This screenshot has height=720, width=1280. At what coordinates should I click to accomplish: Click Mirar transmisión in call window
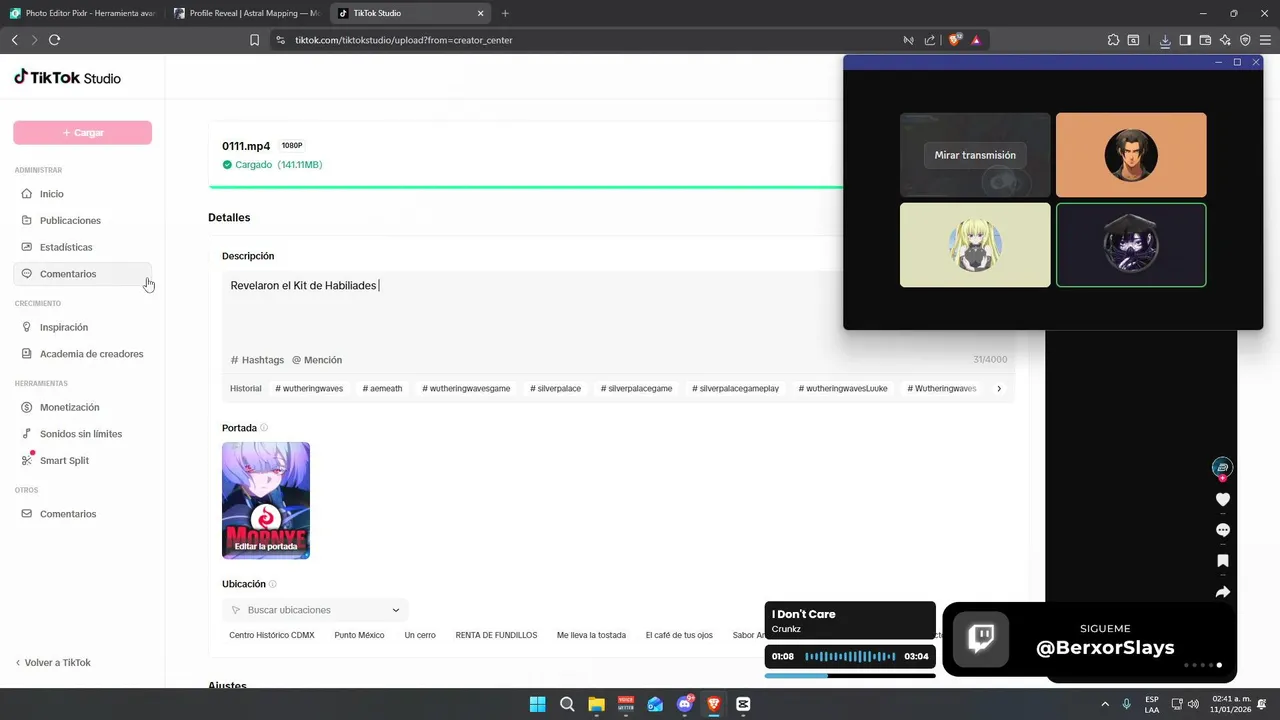tap(975, 155)
